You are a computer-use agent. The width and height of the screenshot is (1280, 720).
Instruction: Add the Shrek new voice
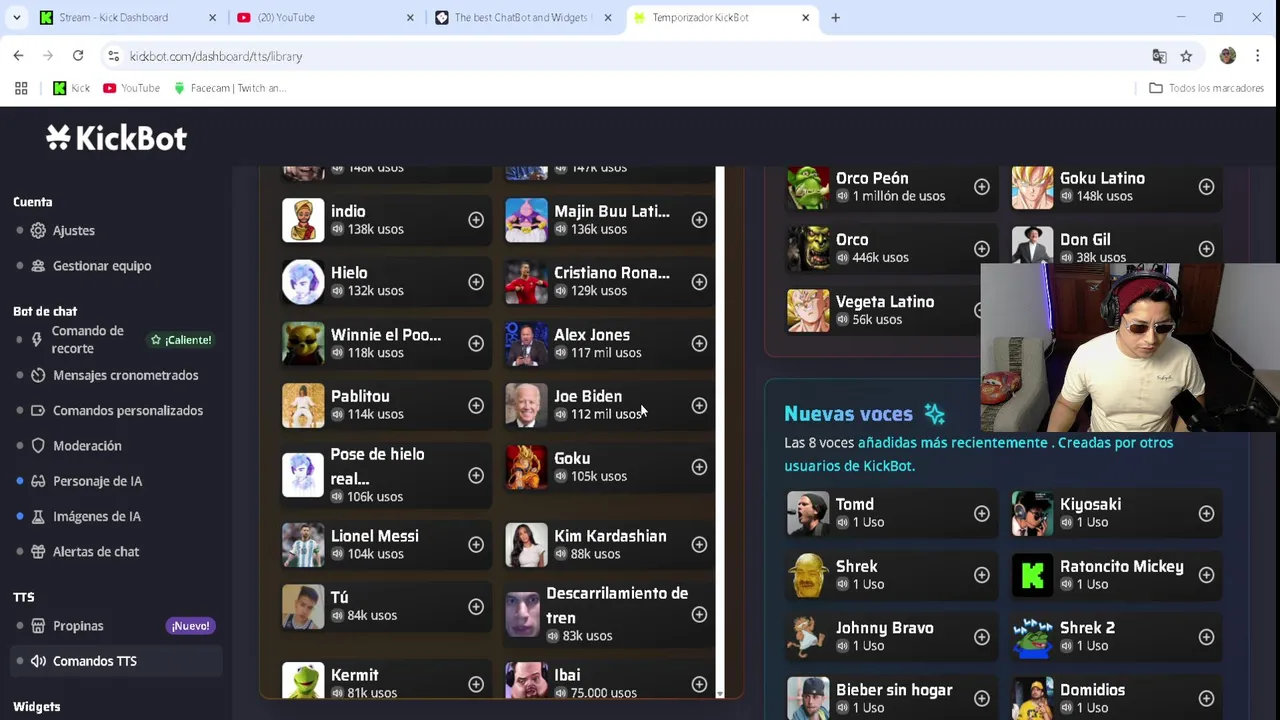(x=982, y=575)
